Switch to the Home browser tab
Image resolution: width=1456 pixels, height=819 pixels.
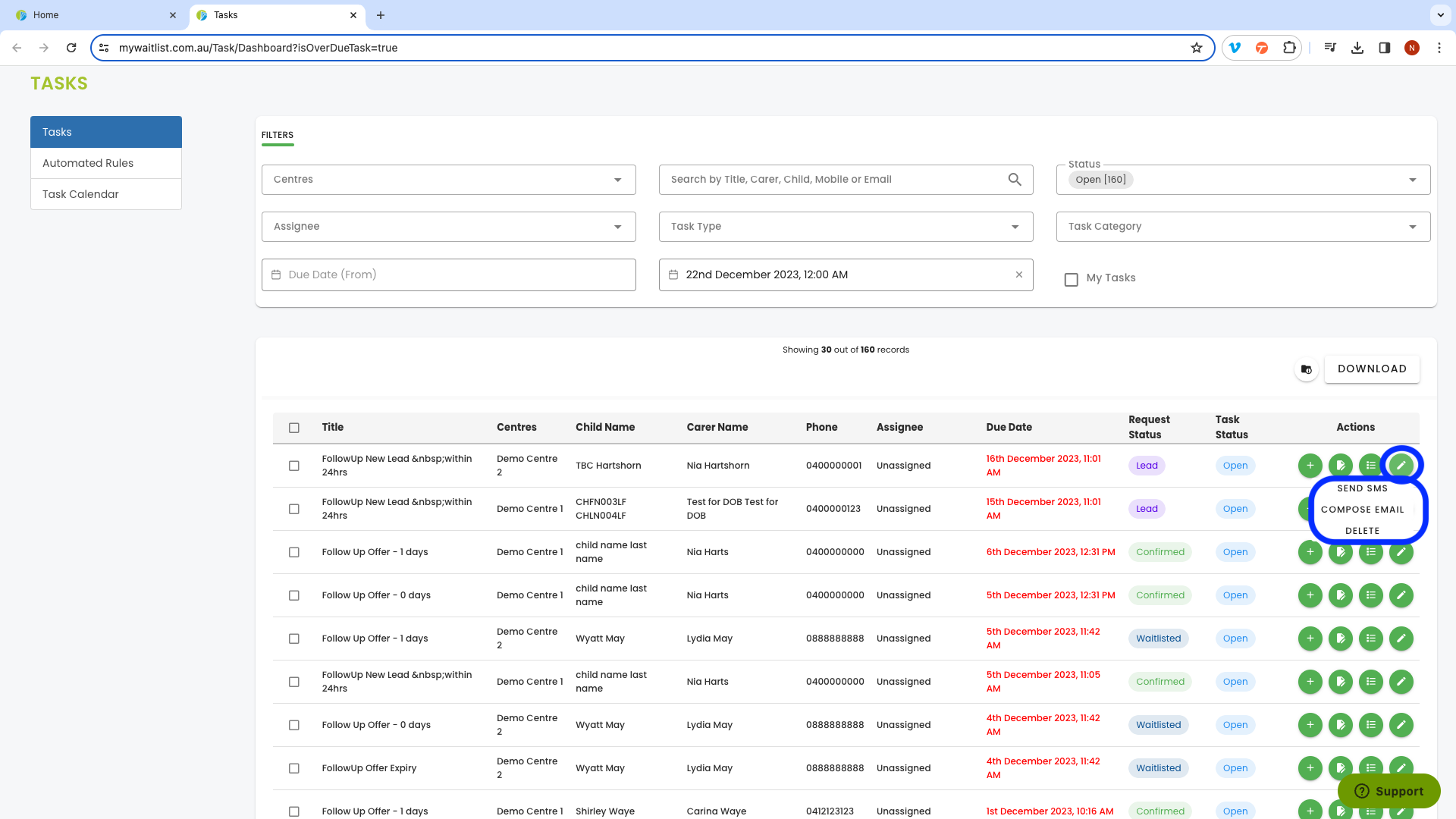point(95,15)
